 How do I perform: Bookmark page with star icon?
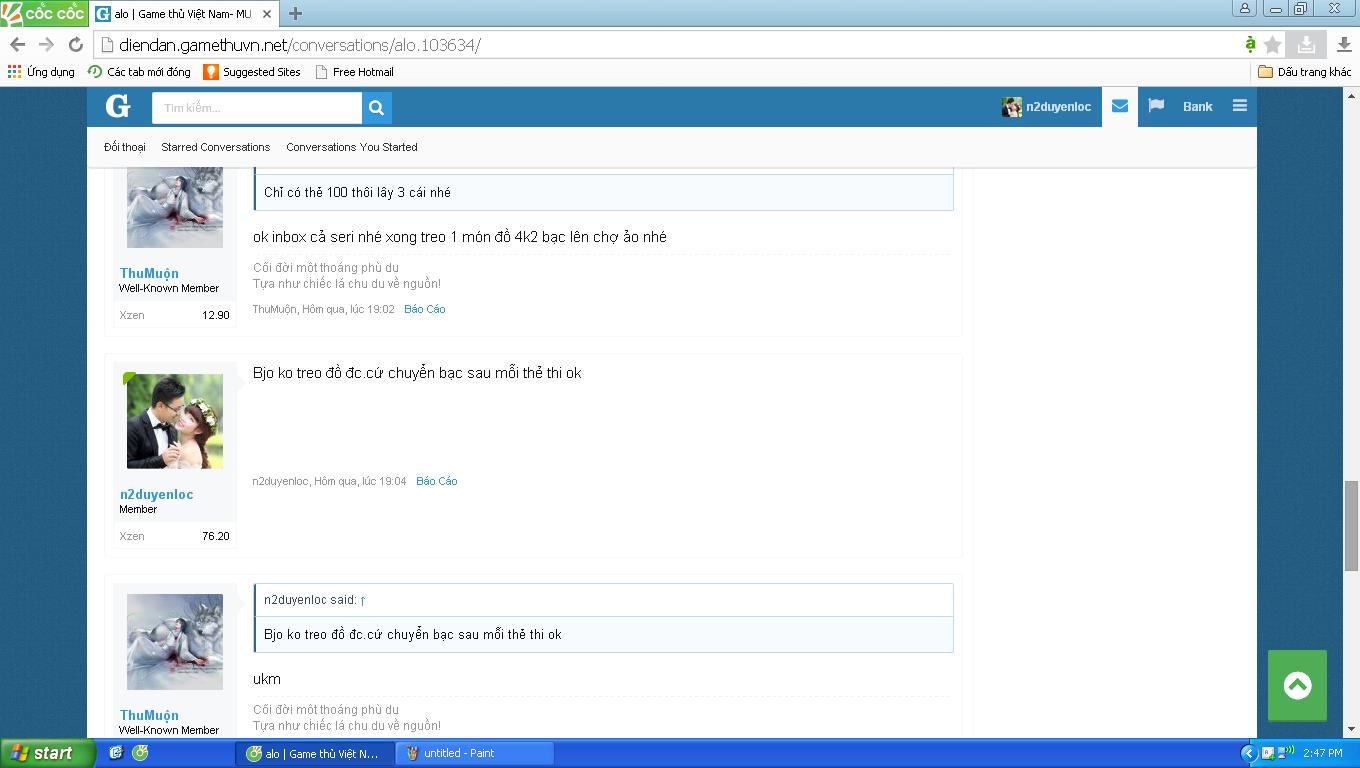click(1273, 45)
